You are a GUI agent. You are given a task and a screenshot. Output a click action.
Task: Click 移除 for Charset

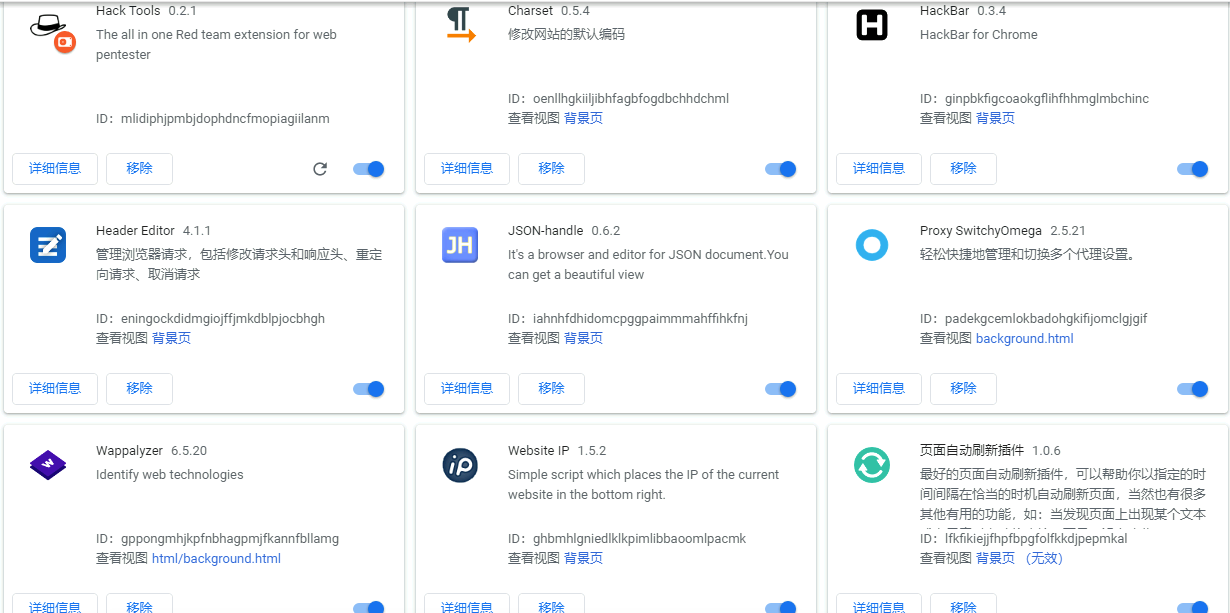pos(552,169)
